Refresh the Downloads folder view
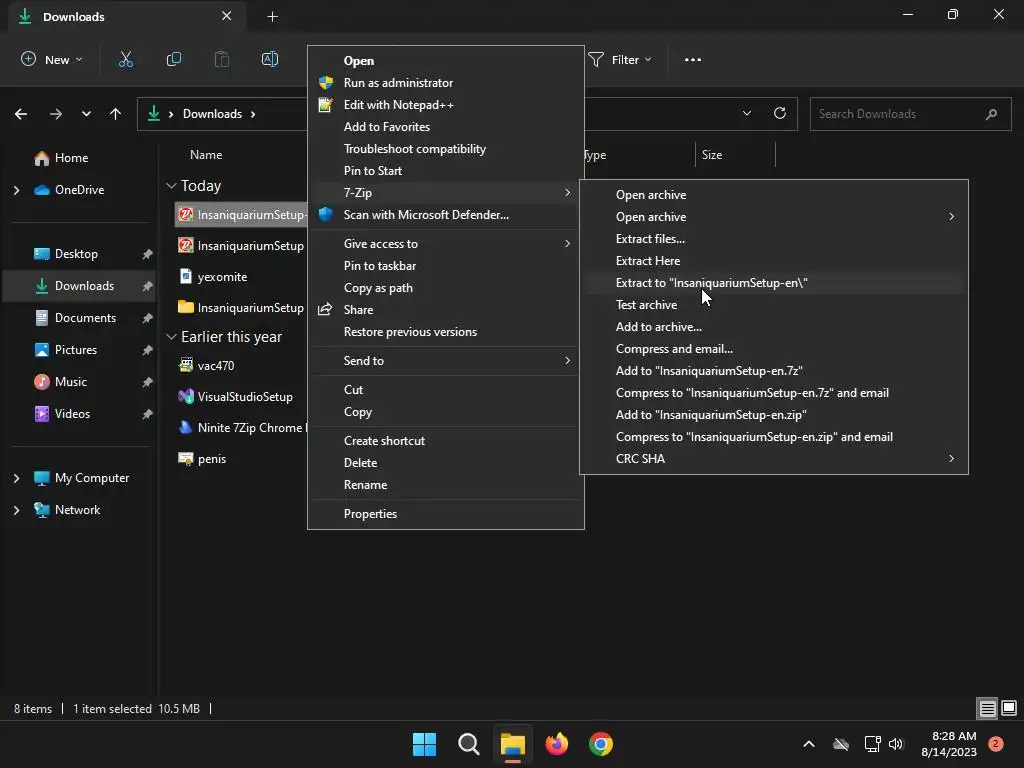Image resolution: width=1024 pixels, height=768 pixels. 780,113
